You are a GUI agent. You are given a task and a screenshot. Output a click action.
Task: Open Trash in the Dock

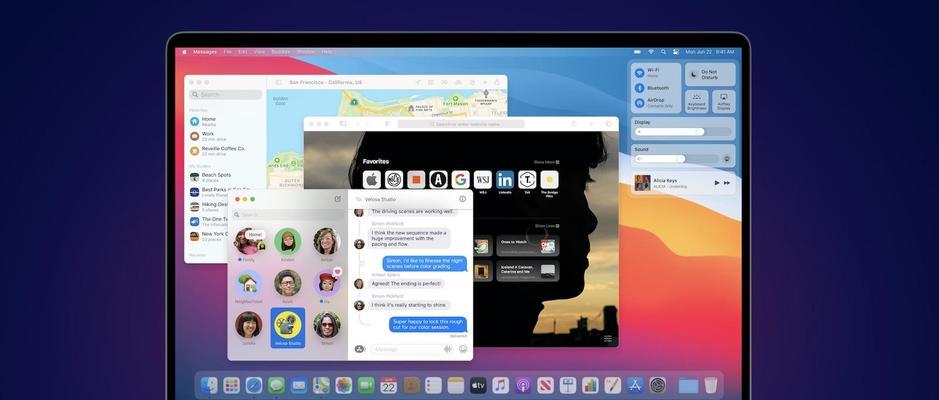point(711,385)
